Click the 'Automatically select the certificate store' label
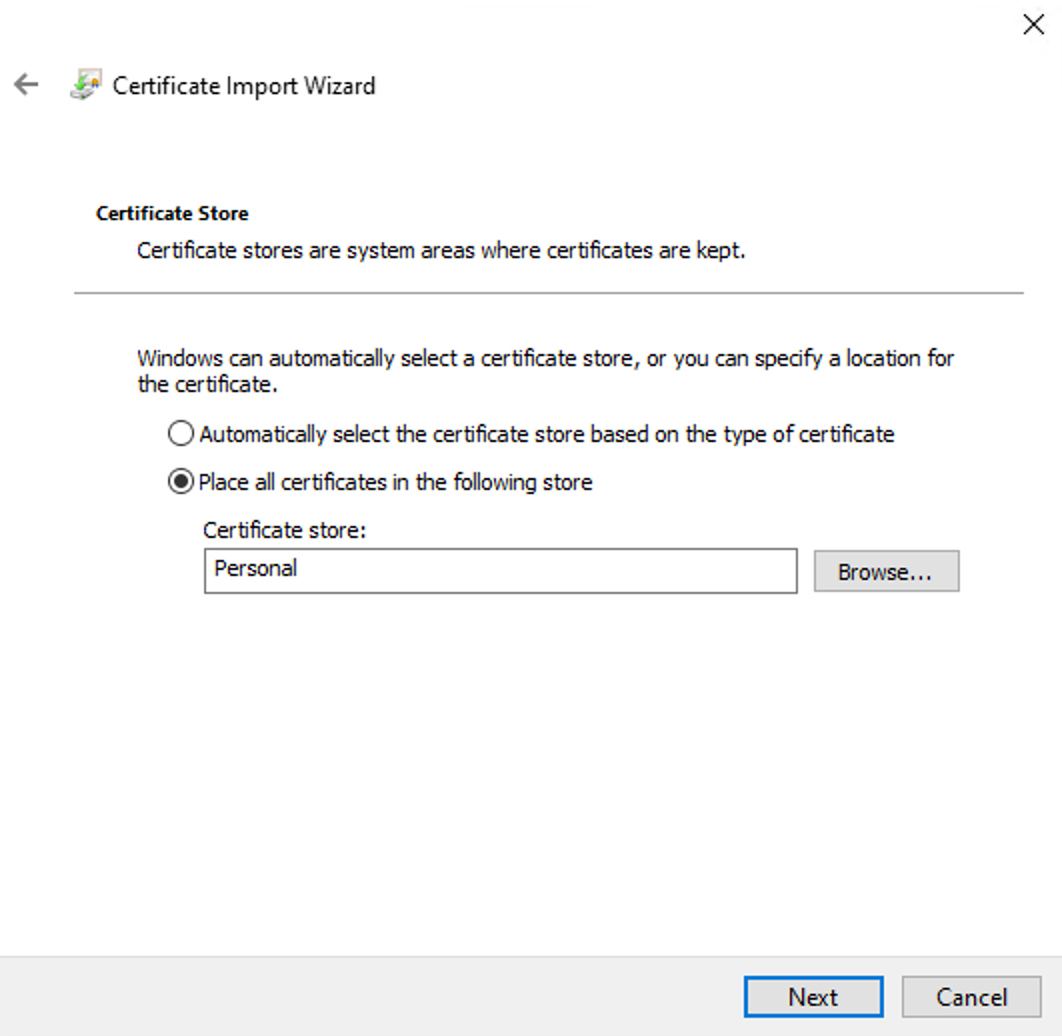This screenshot has width=1062, height=1036. pos(546,434)
